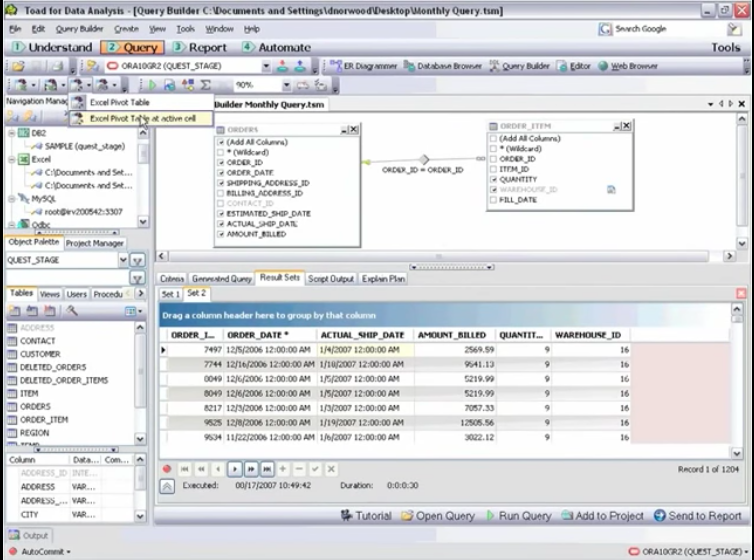The image size is (754, 560).
Task: Open the Database Browser
Action: tap(442, 66)
